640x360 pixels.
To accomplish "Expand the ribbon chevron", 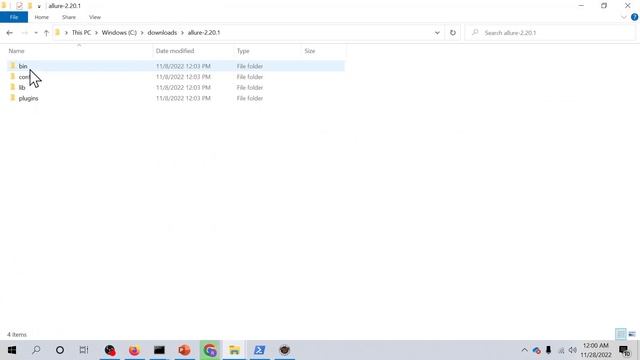I will (x=624, y=17).
